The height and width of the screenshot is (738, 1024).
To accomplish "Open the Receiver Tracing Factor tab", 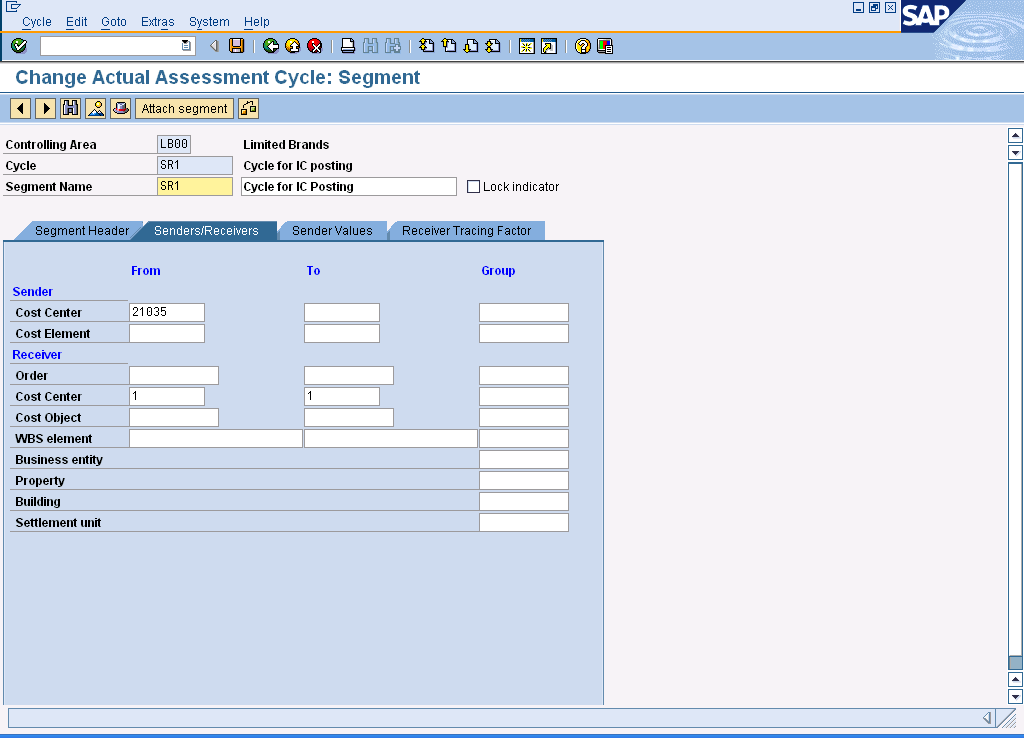I will pos(466,231).
